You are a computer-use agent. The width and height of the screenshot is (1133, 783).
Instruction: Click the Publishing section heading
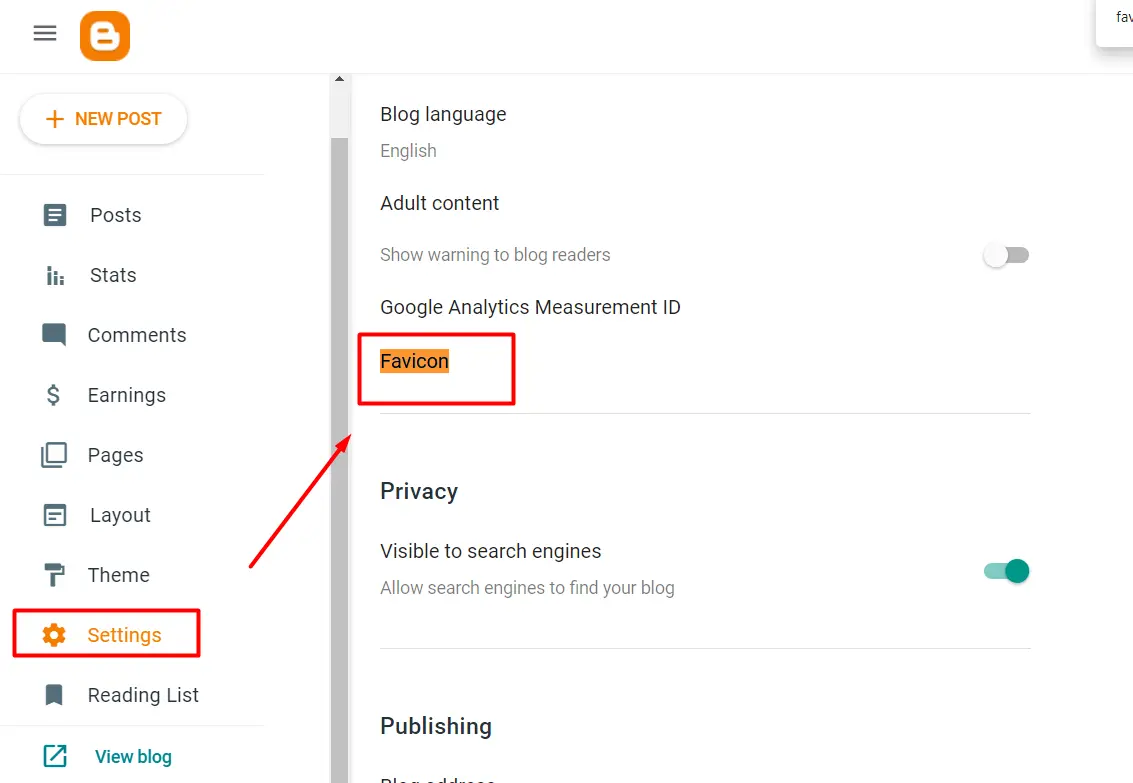point(436,726)
